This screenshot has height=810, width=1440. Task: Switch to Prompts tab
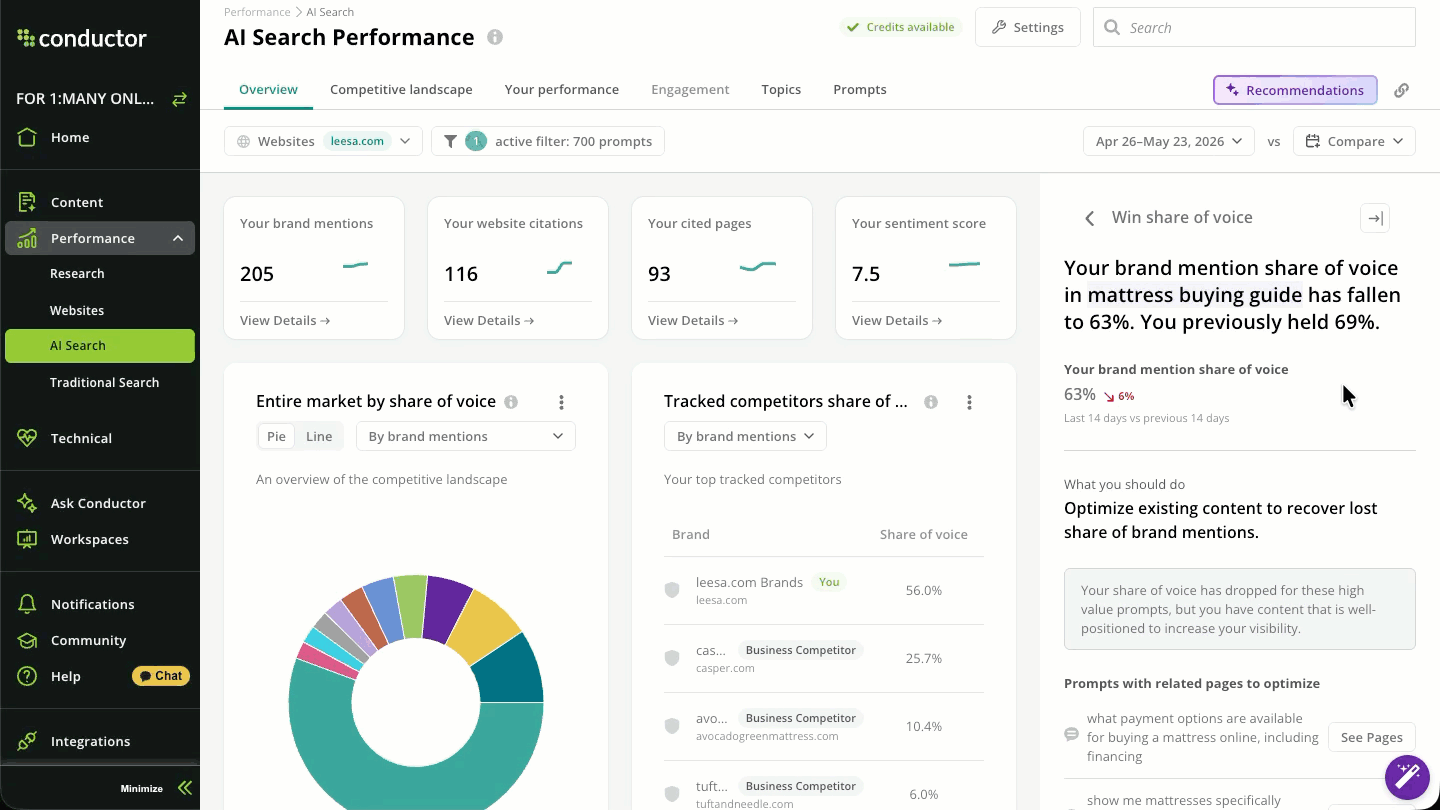[860, 89]
